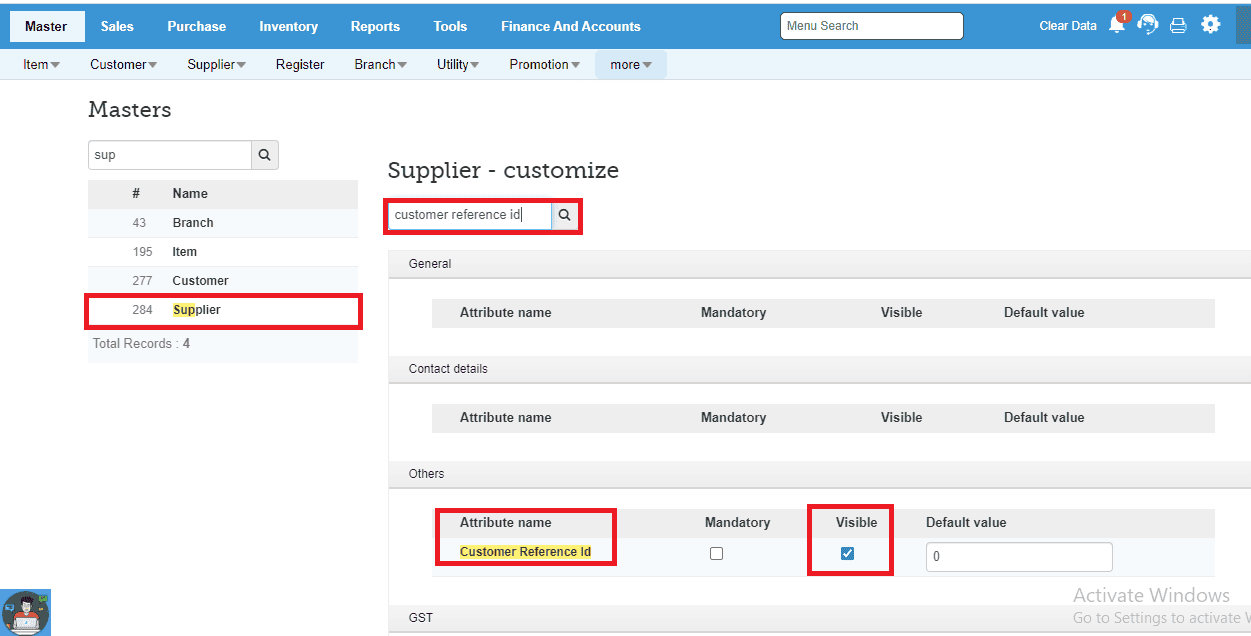The height and width of the screenshot is (636, 1251).
Task: Click the Masters search magnifier button
Action: pos(264,155)
